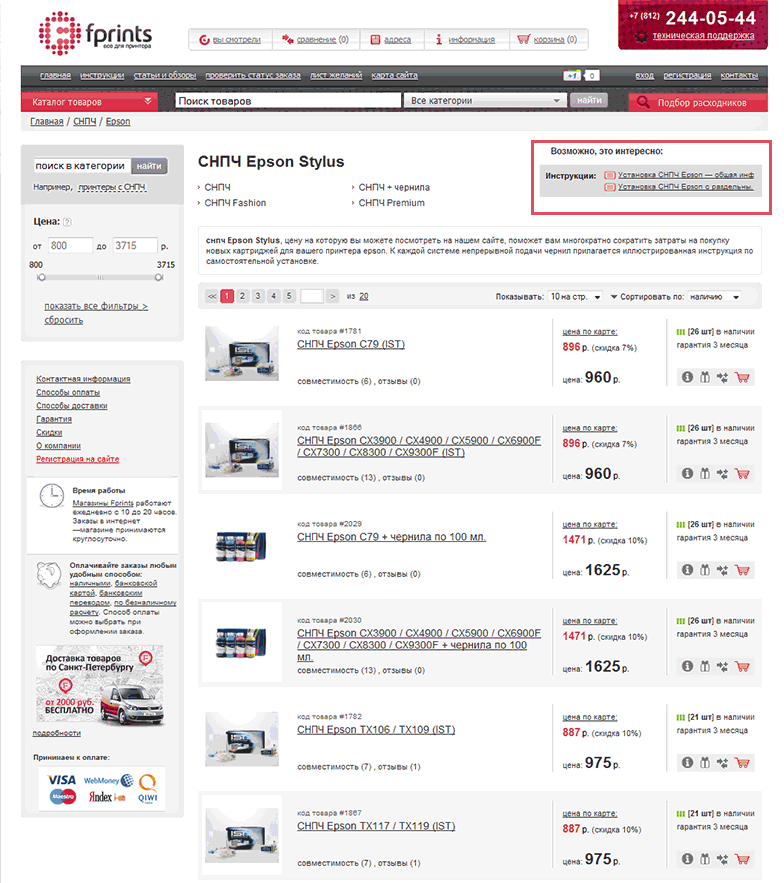This screenshot has height=883, width=784.
Task: Click the shopping cart icon next to корзина
Action: pyautogui.click(x=523, y=39)
